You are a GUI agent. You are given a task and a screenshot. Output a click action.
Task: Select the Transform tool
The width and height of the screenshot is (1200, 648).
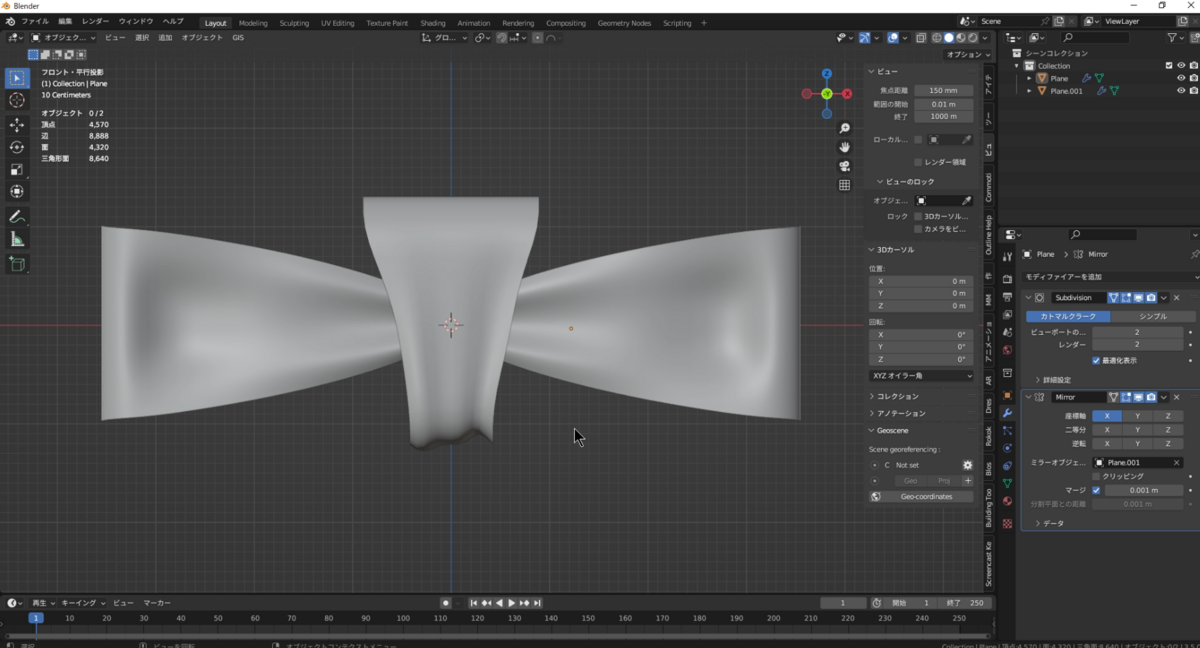tap(17, 191)
